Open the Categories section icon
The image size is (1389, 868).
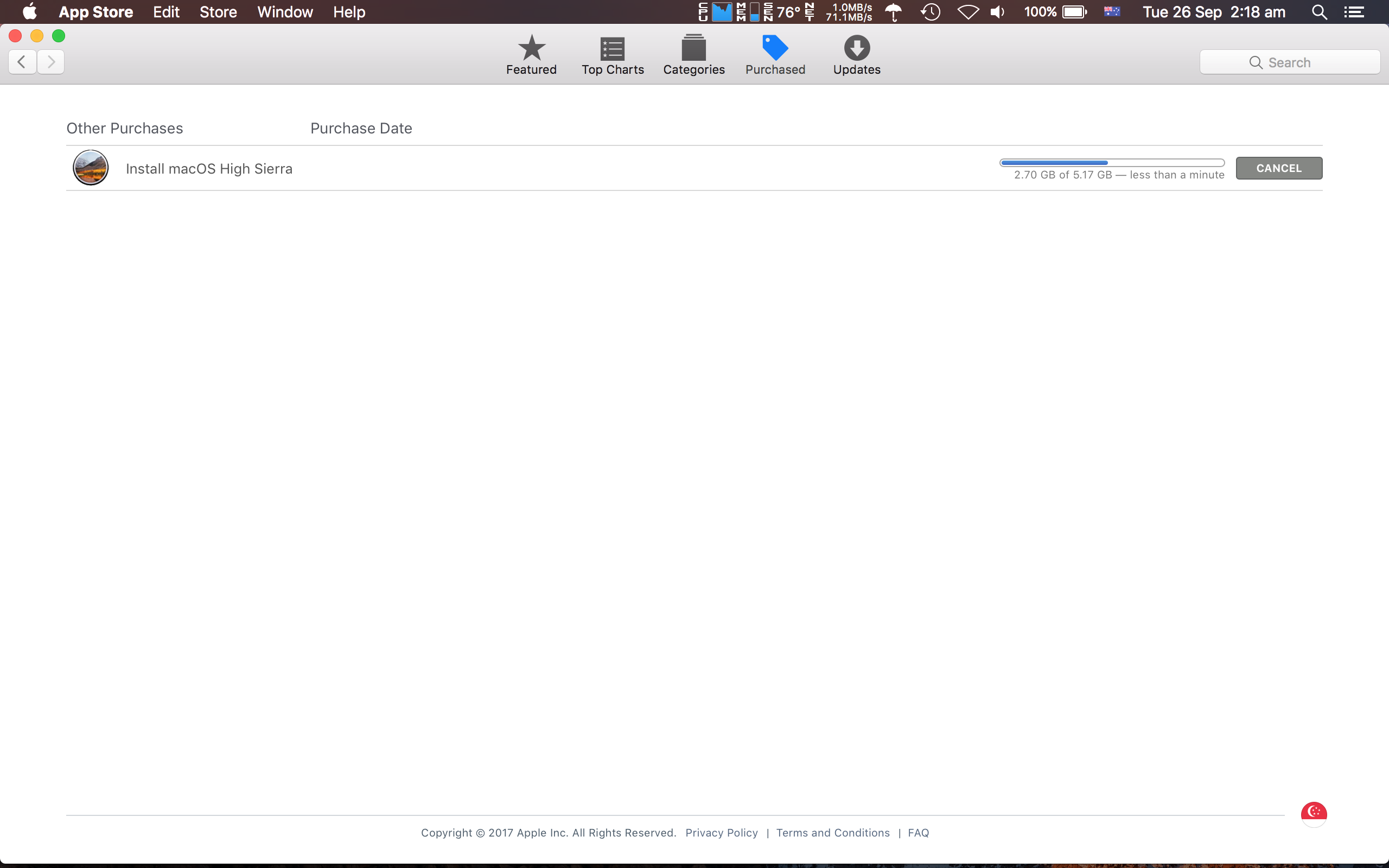click(693, 48)
